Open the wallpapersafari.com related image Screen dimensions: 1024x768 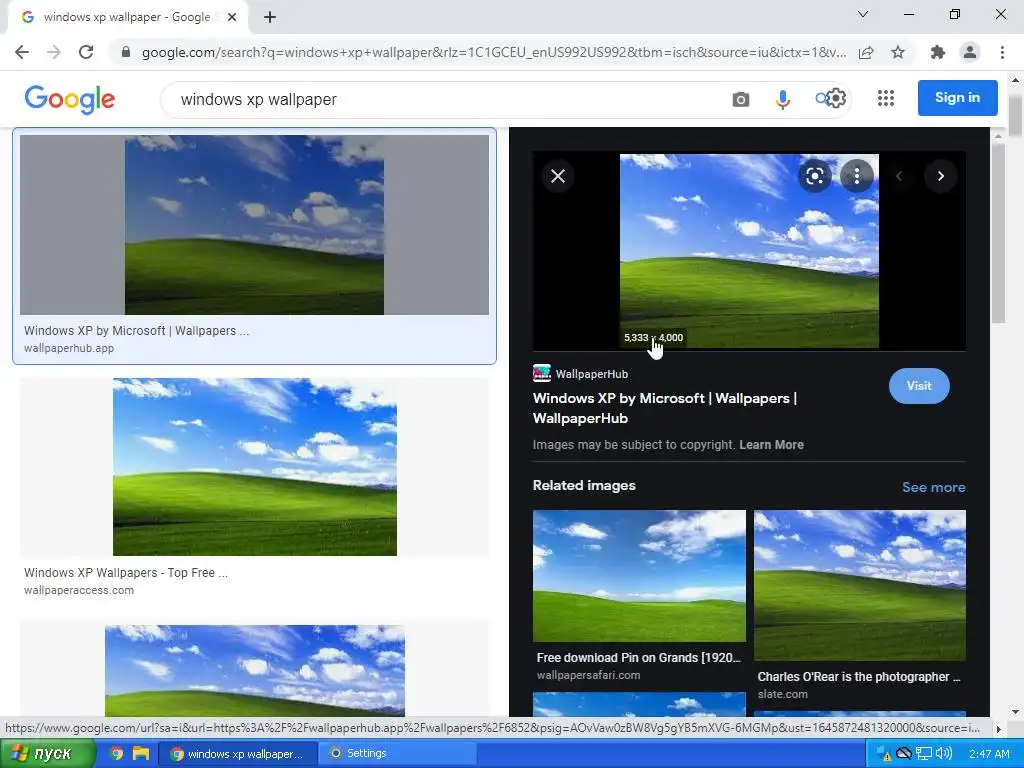click(639, 576)
